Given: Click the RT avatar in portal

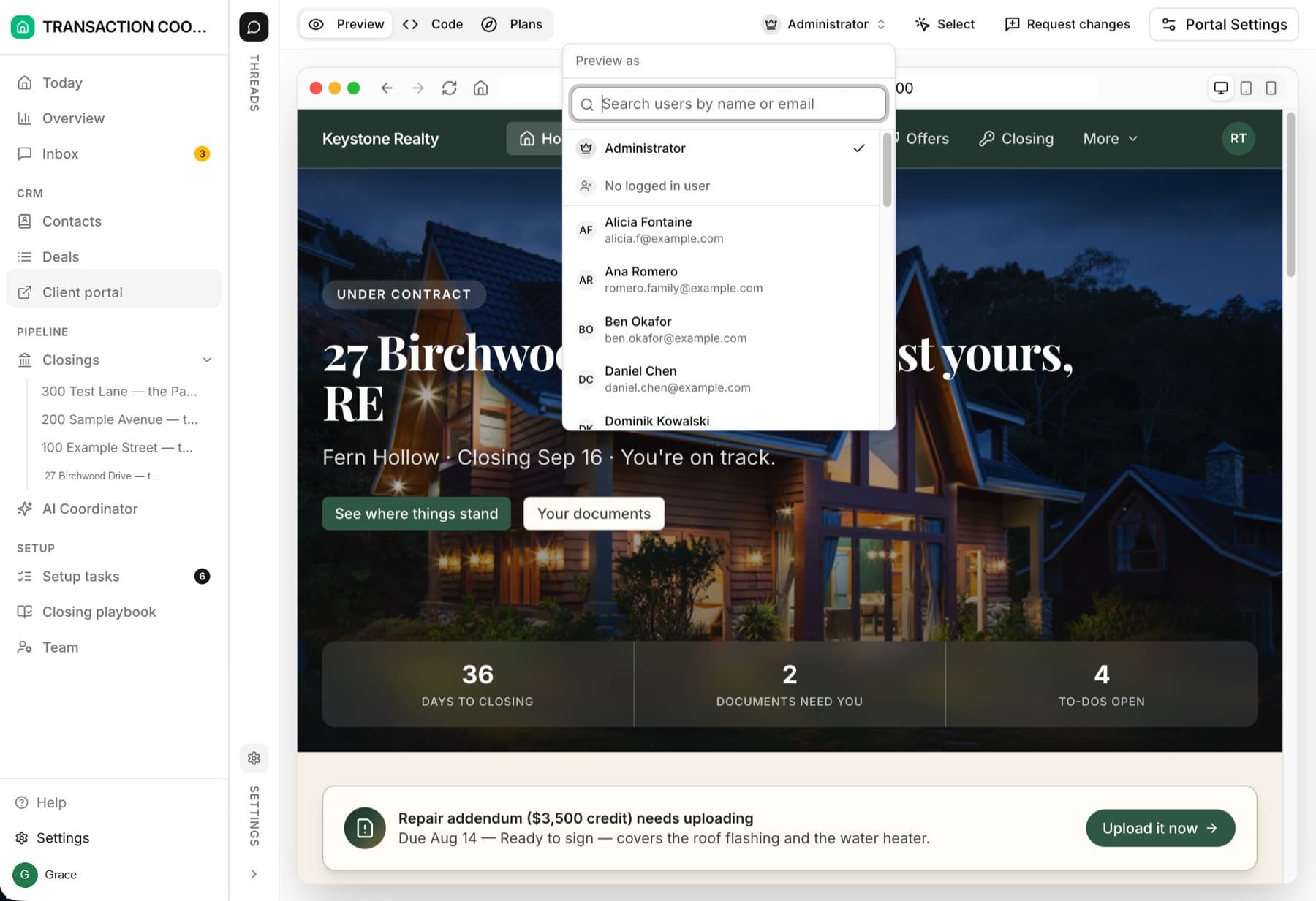Looking at the screenshot, I should tap(1239, 138).
